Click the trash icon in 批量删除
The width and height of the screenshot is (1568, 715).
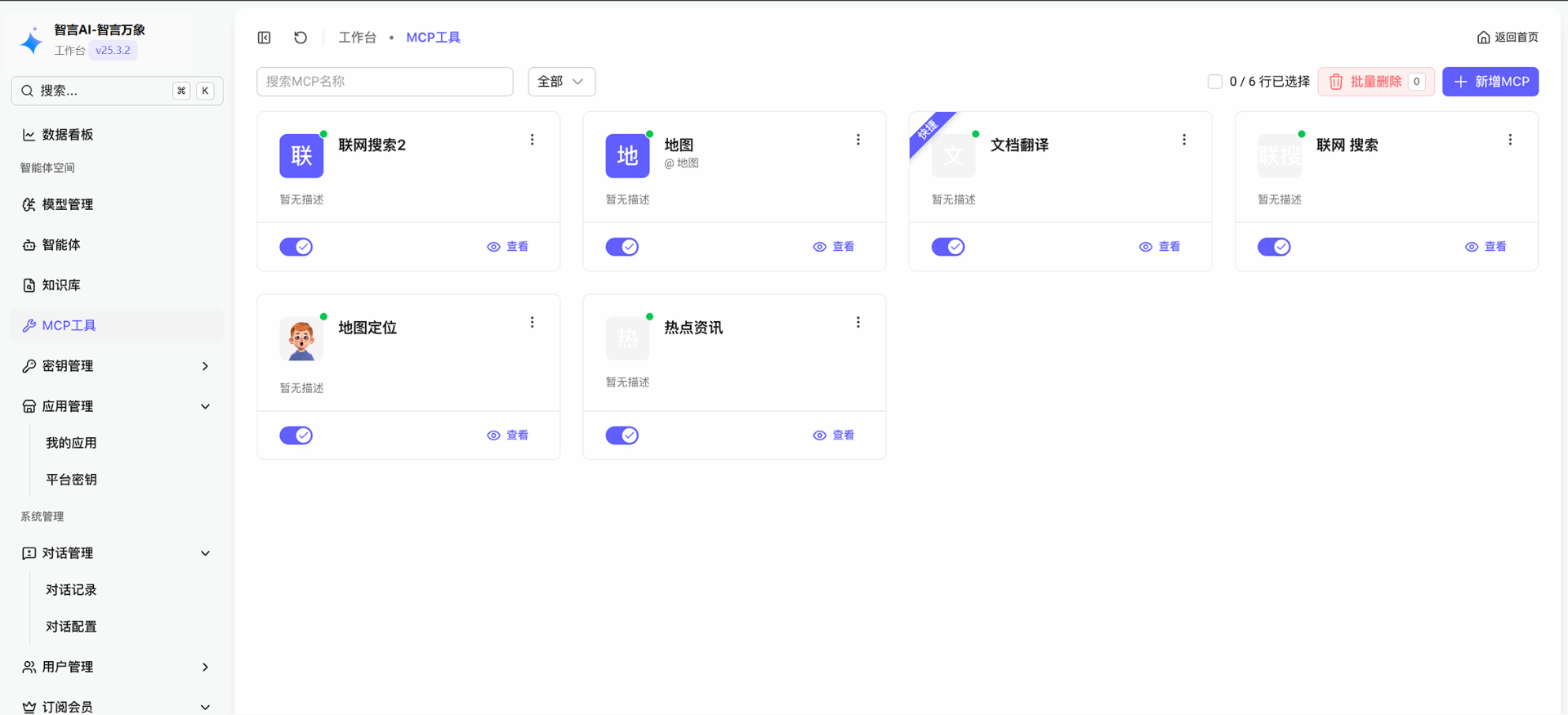pos(1336,82)
